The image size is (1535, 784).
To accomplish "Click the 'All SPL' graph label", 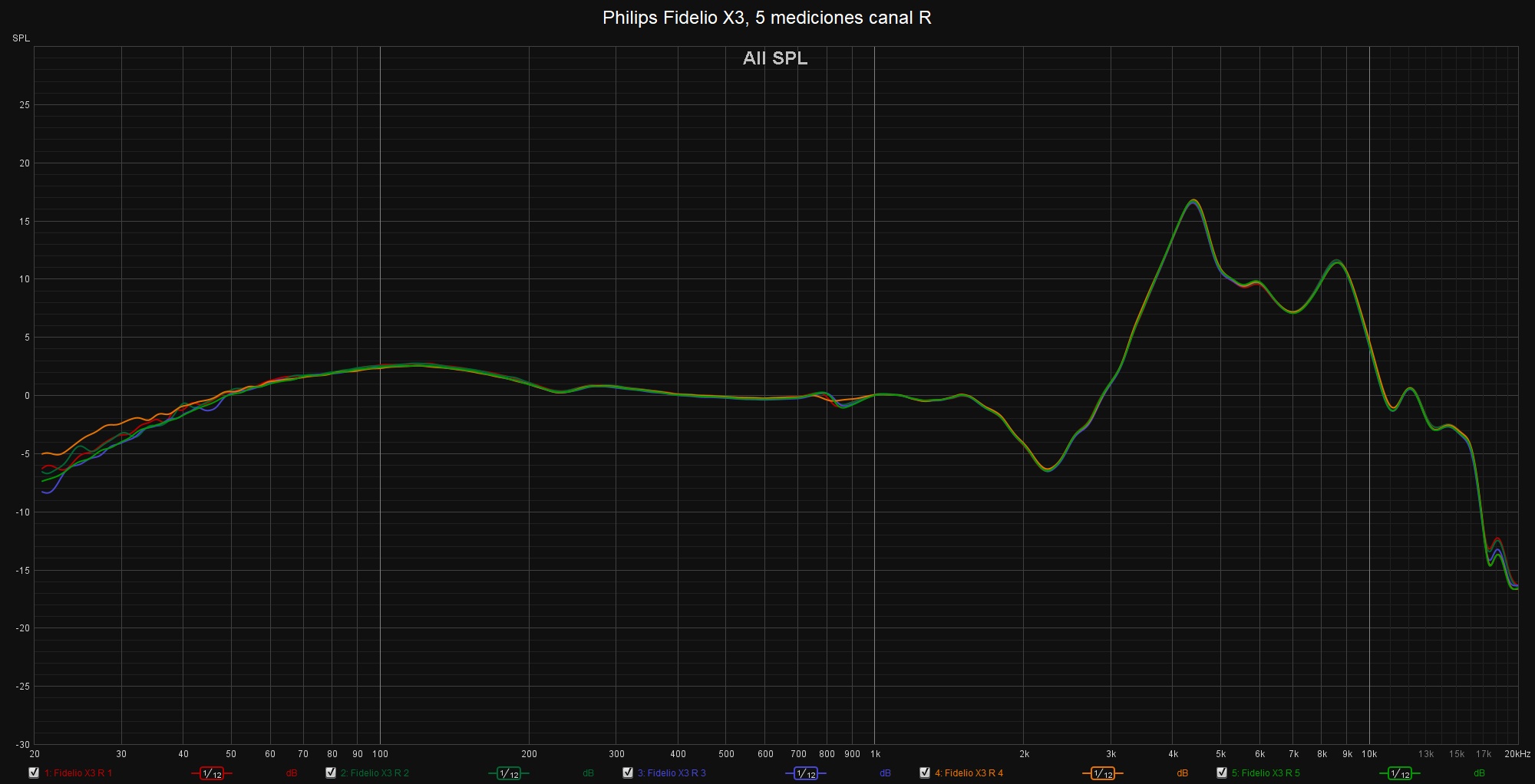I will pyautogui.click(x=775, y=58).
